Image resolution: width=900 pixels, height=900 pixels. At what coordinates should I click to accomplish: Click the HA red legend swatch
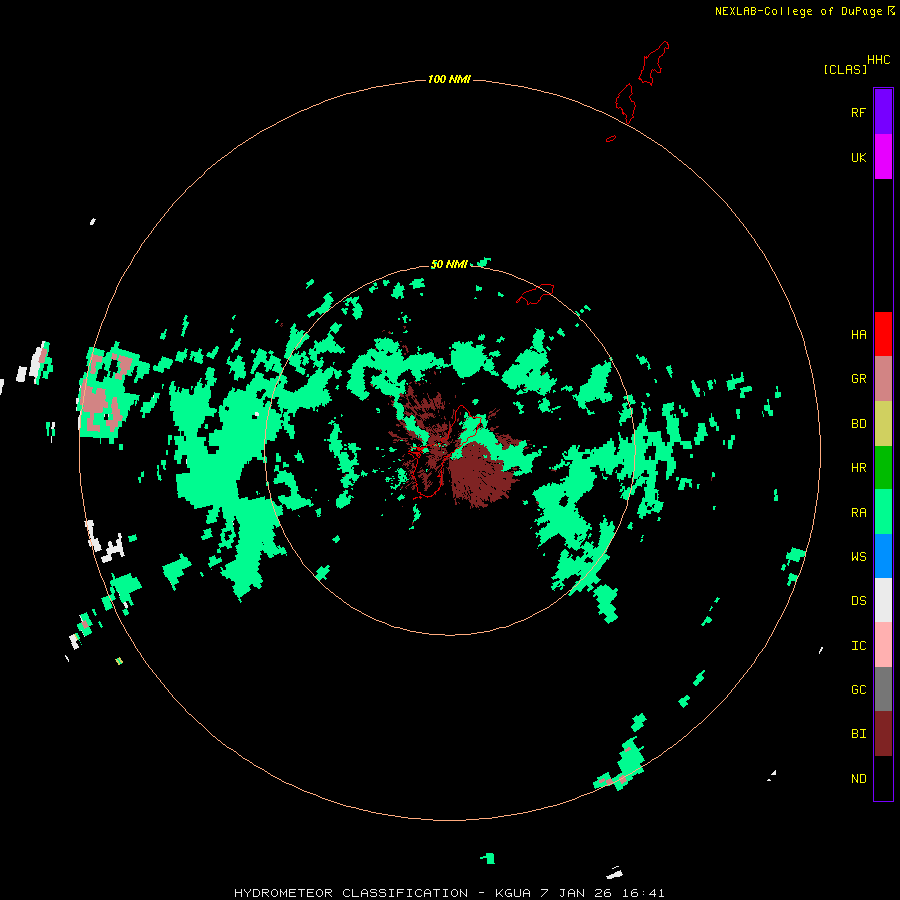pyautogui.click(x=883, y=334)
